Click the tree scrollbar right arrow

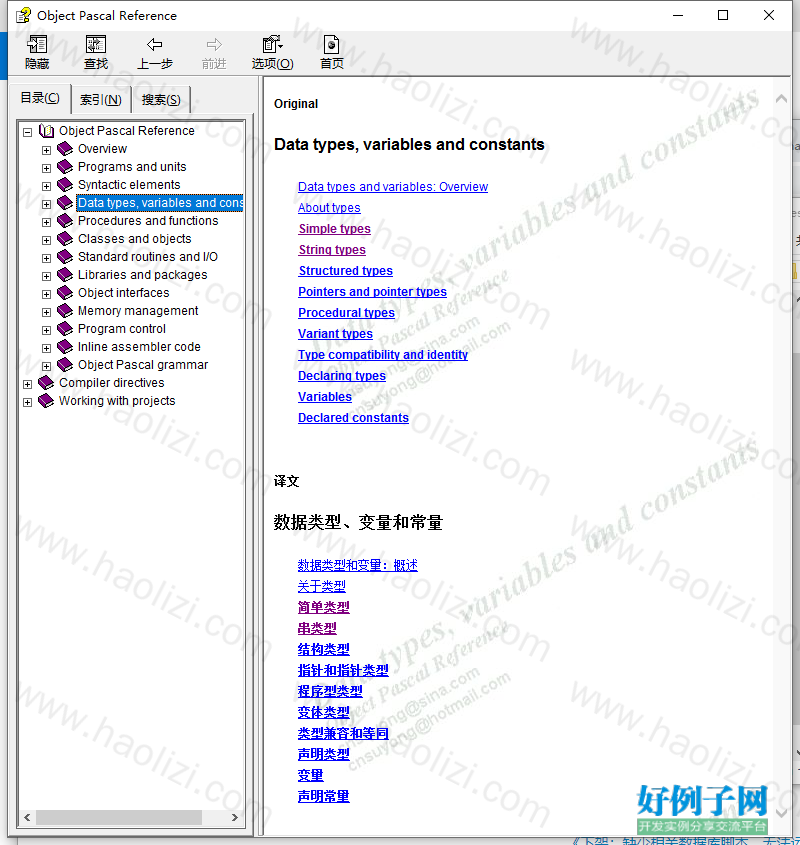(235, 818)
